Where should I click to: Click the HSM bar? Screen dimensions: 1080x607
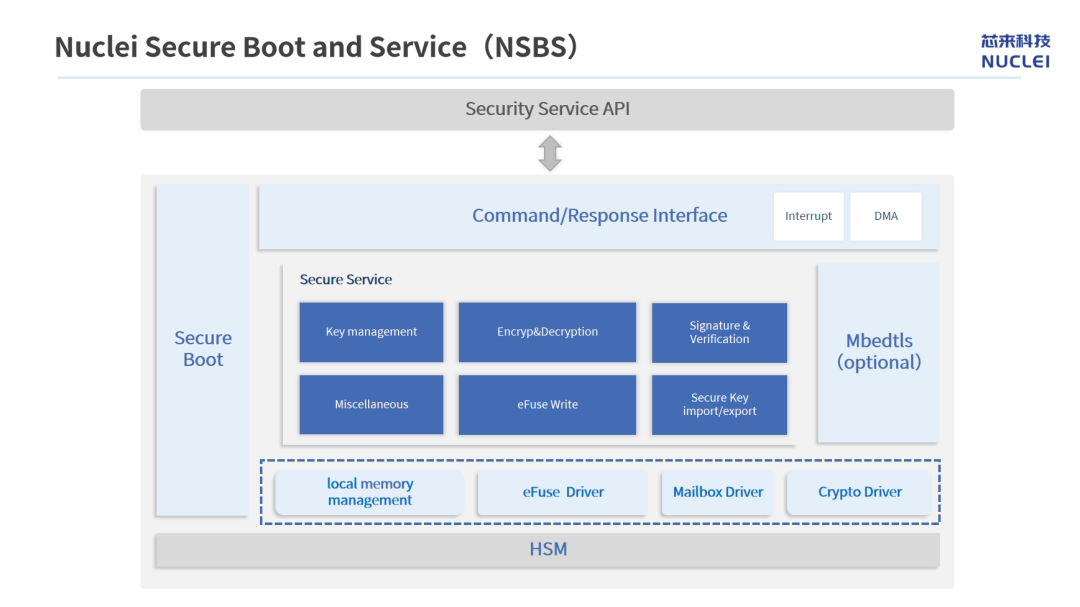(548, 550)
